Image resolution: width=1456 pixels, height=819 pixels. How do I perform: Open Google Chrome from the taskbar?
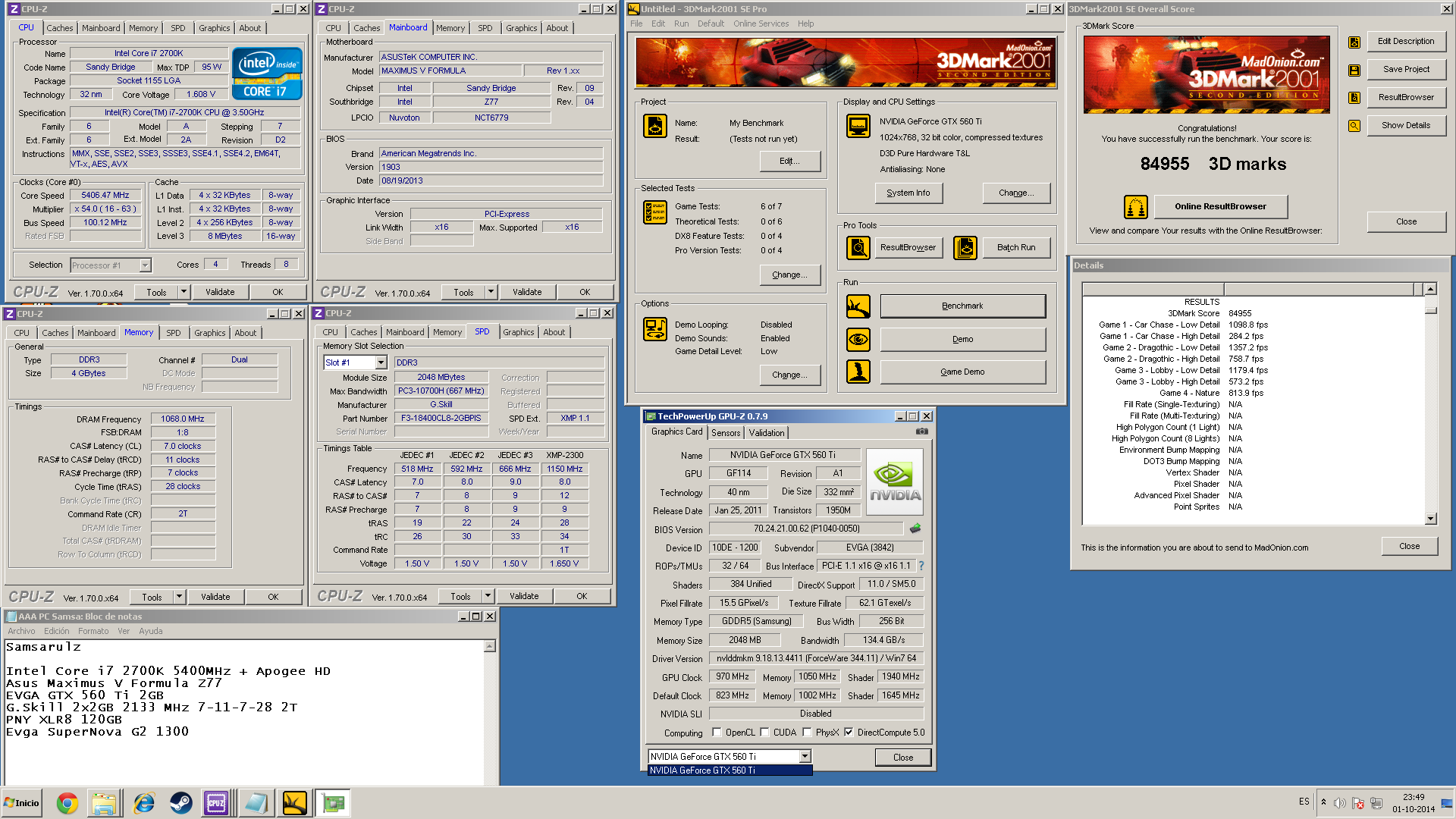(67, 803)
